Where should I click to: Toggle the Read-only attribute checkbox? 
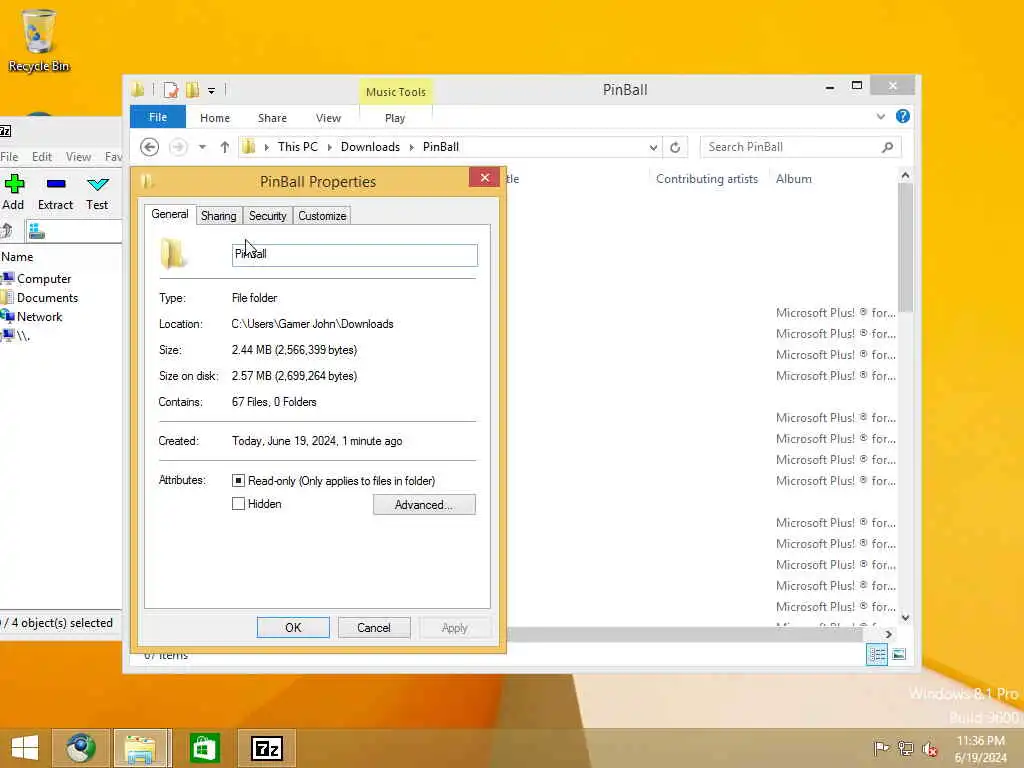pyautogui.click(x=238, y=481)
